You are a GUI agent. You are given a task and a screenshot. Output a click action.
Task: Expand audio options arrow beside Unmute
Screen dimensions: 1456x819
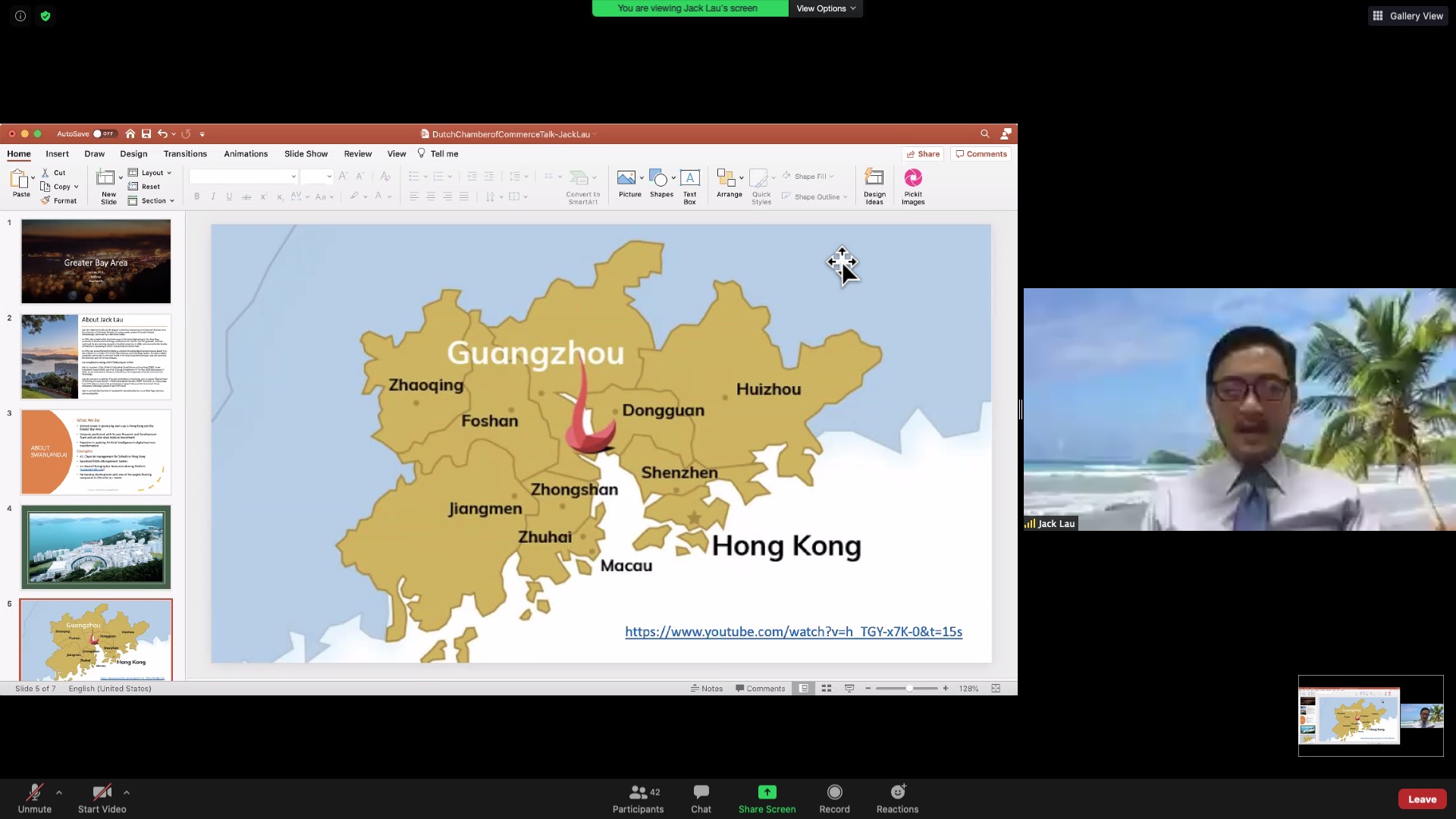(x=59, y=792)
